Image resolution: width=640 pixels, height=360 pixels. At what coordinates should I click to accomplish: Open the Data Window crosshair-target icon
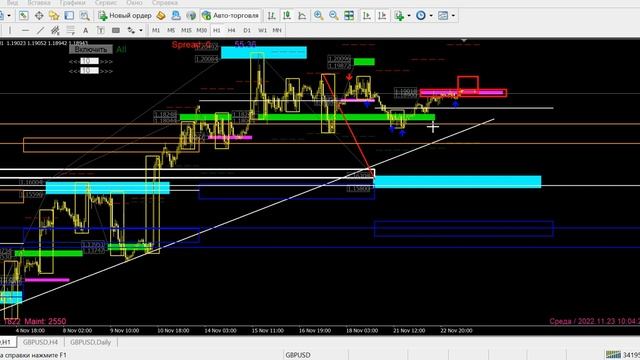39,16
